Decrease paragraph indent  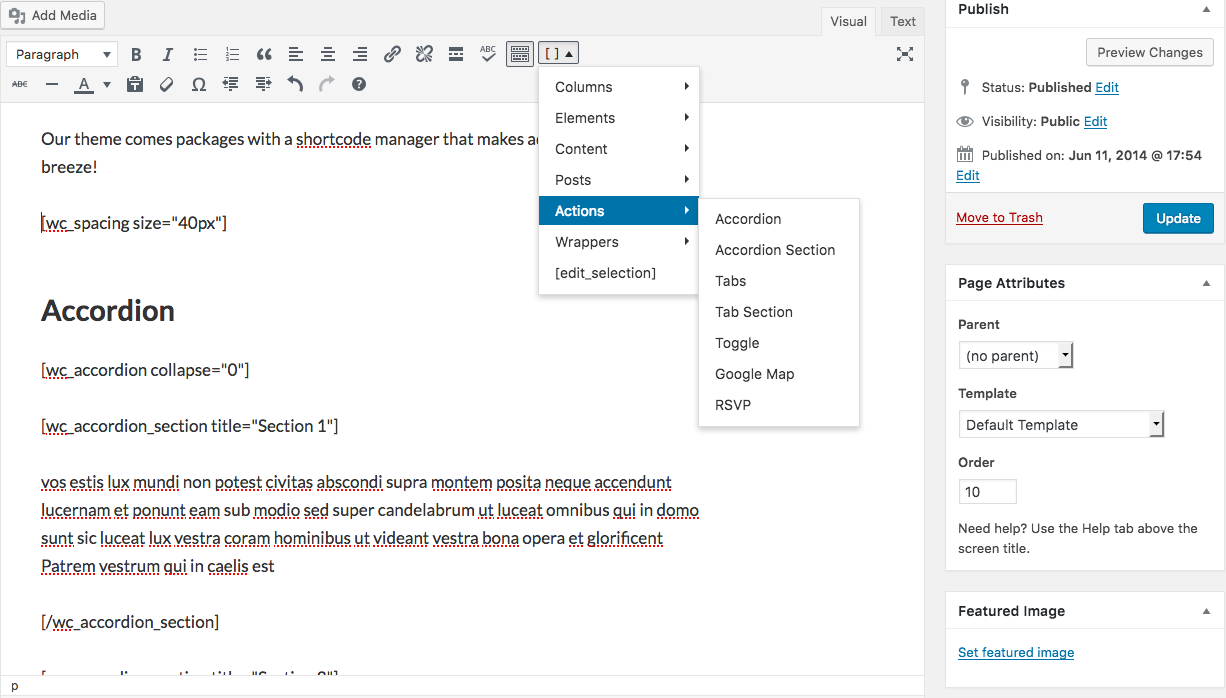(231, 84)
